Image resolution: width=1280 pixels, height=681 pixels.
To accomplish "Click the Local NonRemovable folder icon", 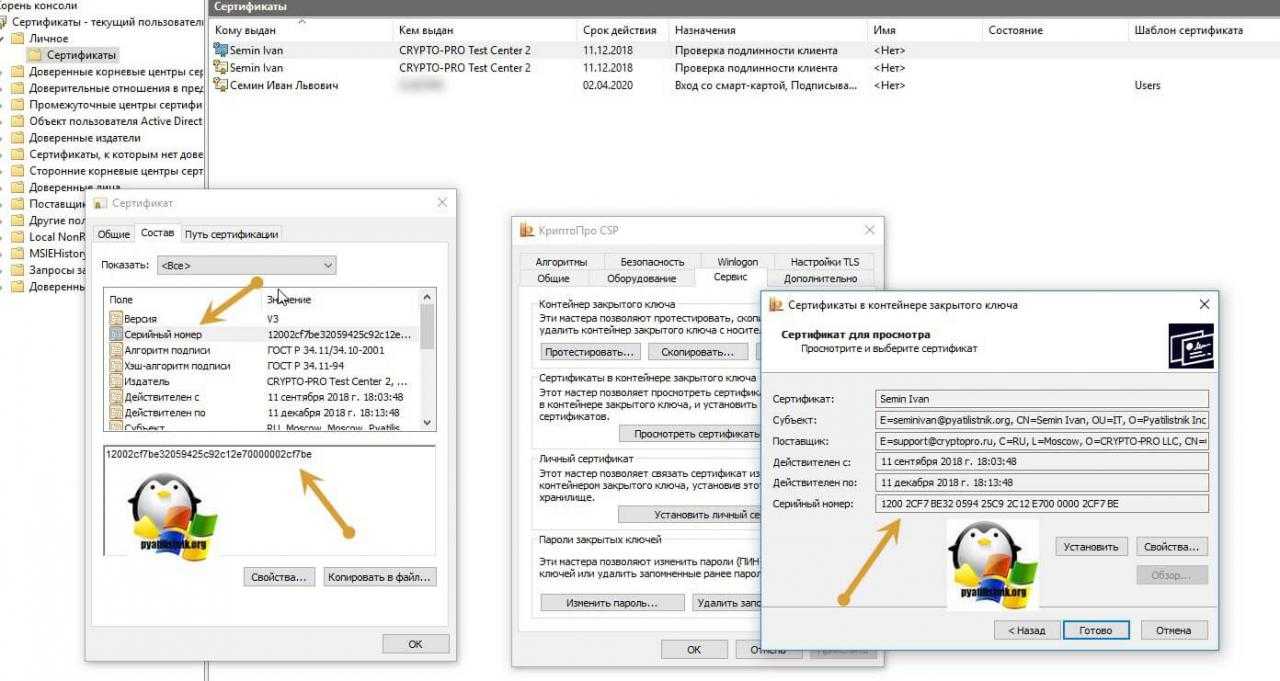I will [x=17, y=237].
